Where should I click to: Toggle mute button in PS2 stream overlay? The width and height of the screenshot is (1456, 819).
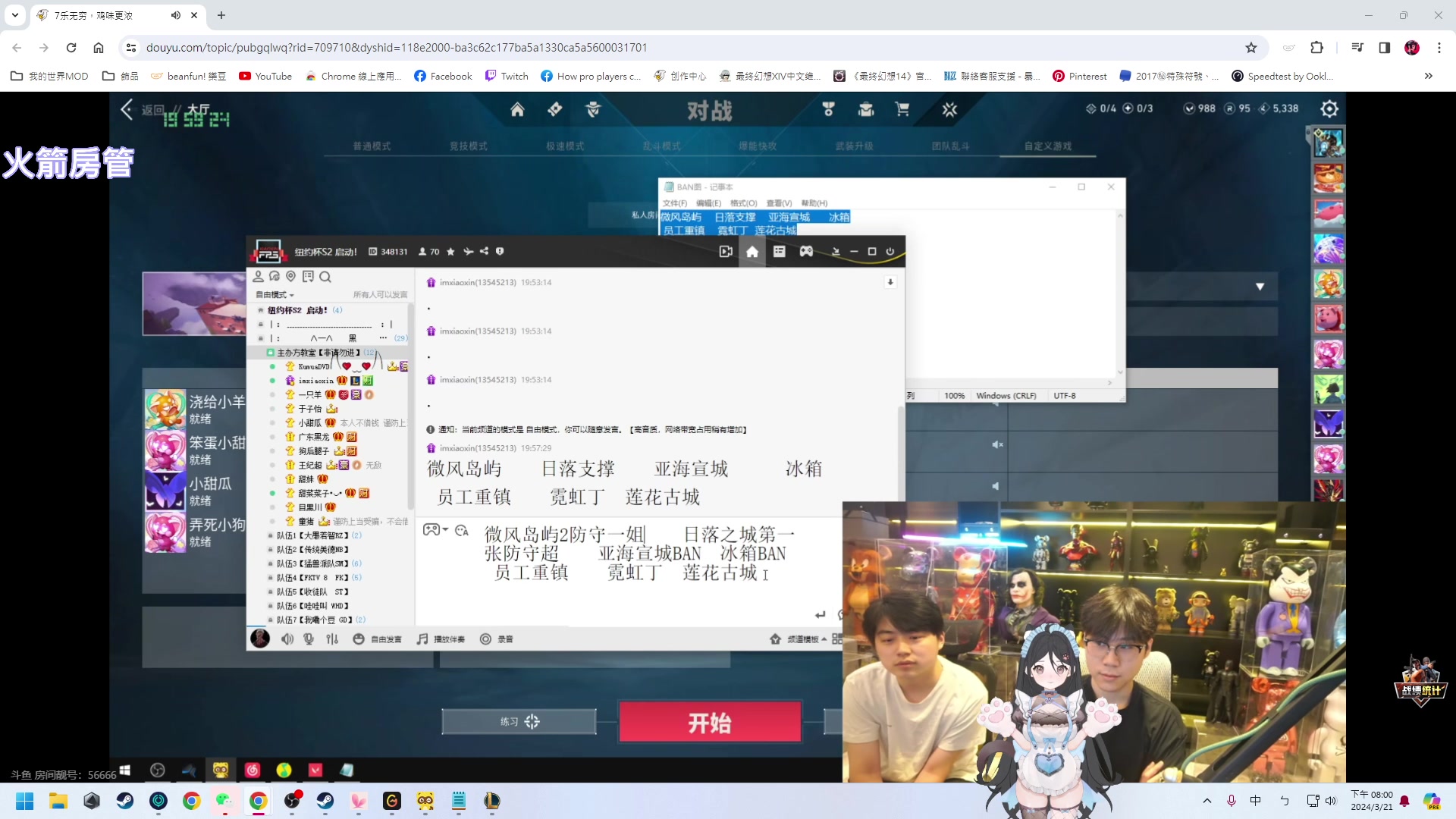pos(287,639)
